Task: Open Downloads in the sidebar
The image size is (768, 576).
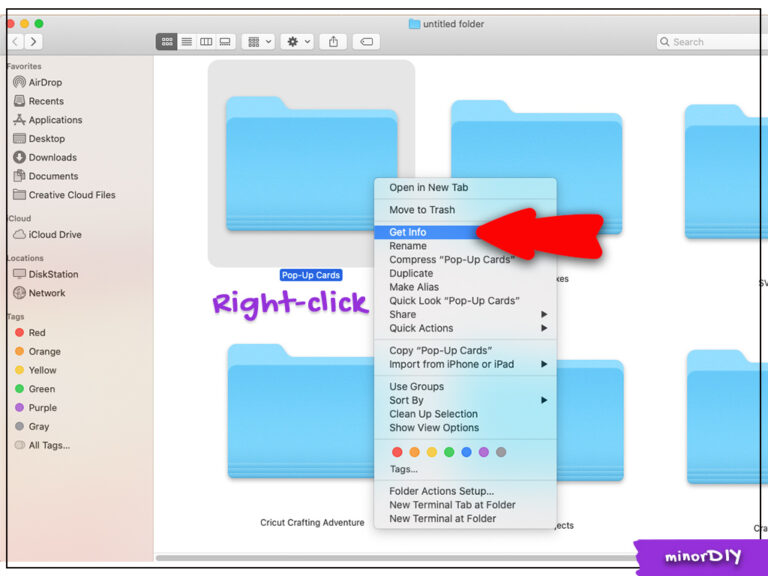Action: click(x=45, y=157)
